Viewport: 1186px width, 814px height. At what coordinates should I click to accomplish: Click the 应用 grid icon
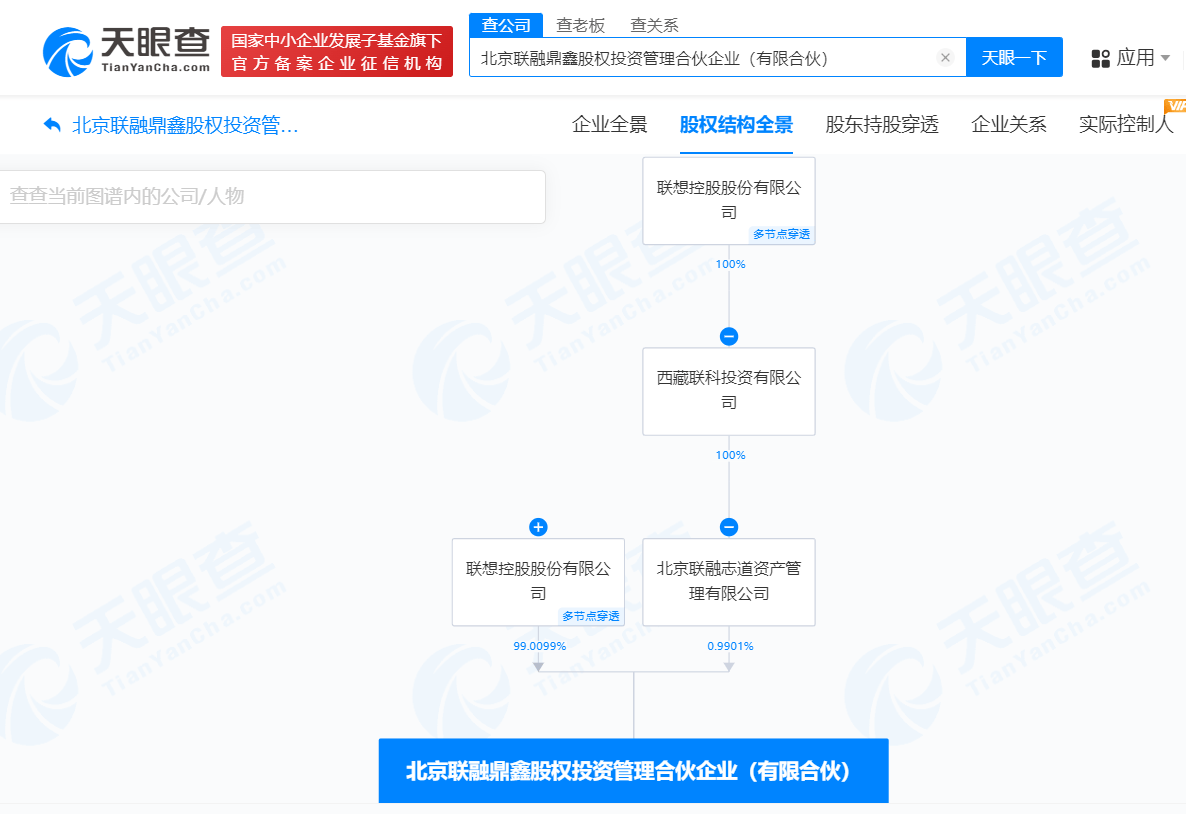[x=1101, y=58]
